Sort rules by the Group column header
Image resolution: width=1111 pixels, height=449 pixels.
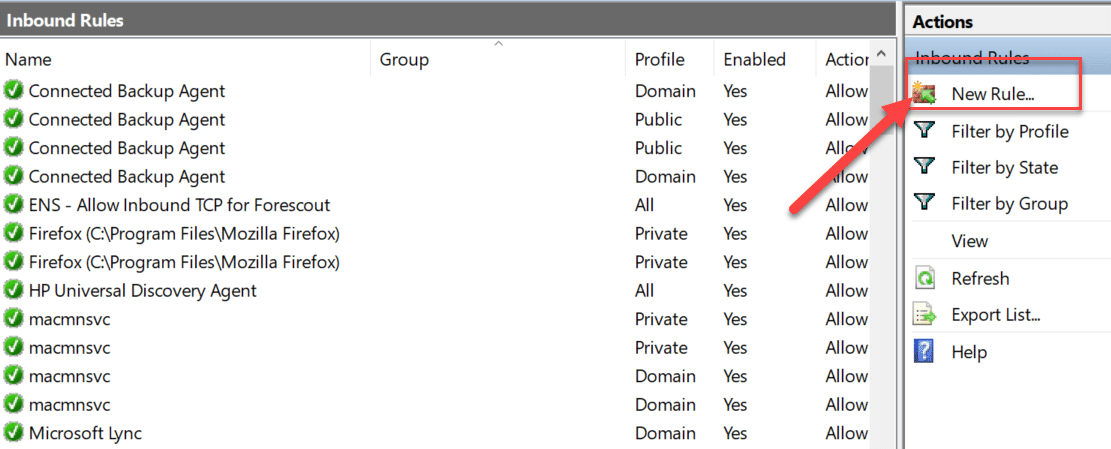404,60
